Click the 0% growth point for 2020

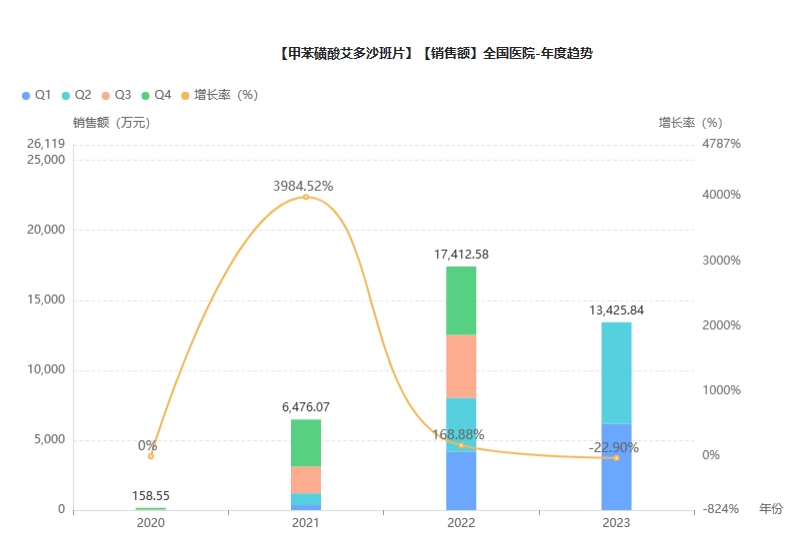(x=151, y=456)
